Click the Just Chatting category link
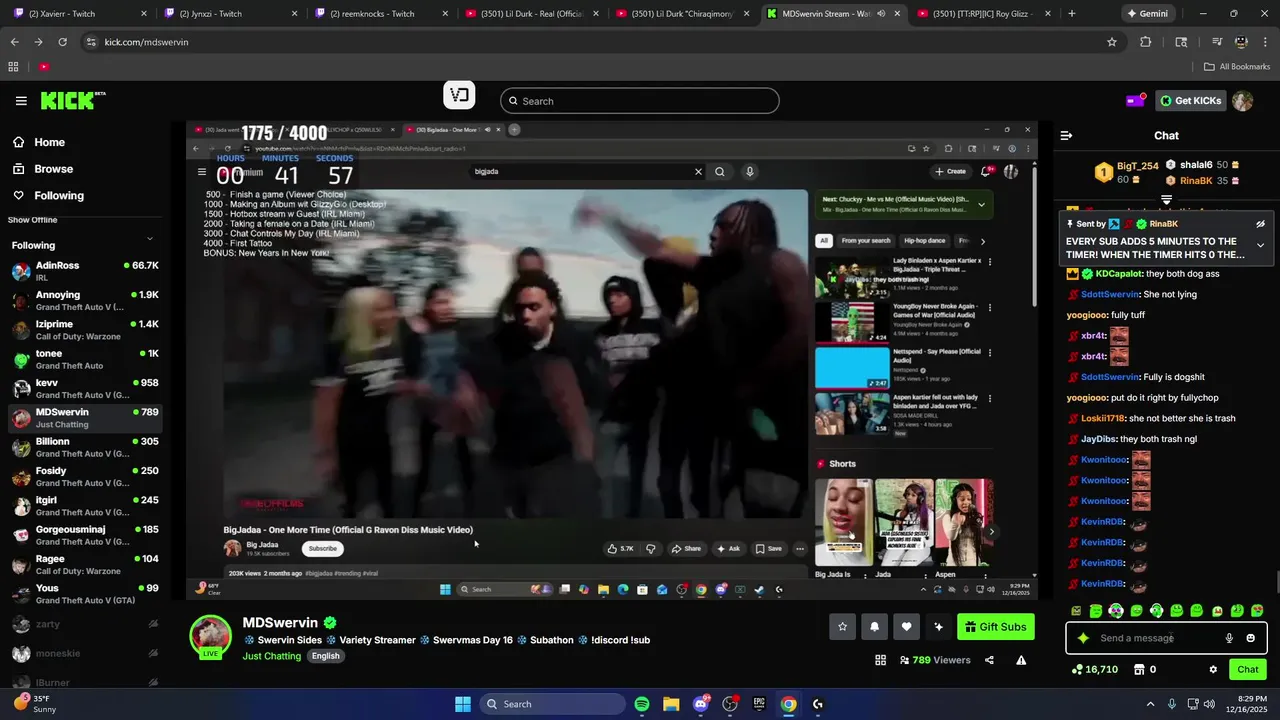Image resolution: width=1280 pixels, height=720 pixels. (271, 656)
